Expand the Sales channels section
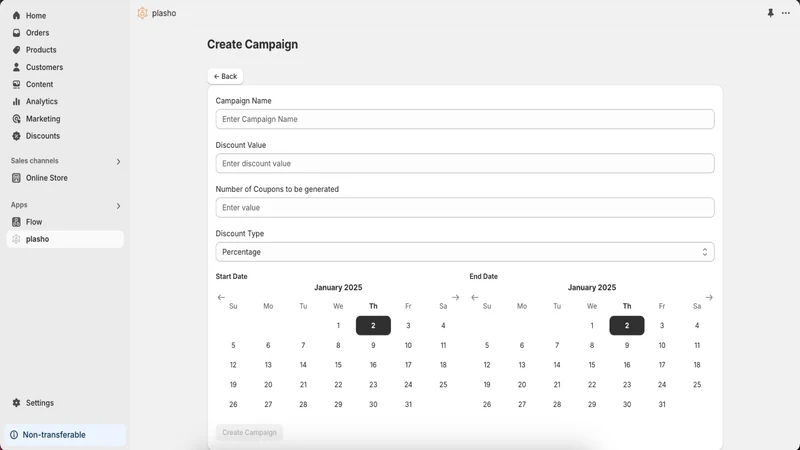Image resolution: width=800 pixels, height=450 pixels. click(118, 162)
